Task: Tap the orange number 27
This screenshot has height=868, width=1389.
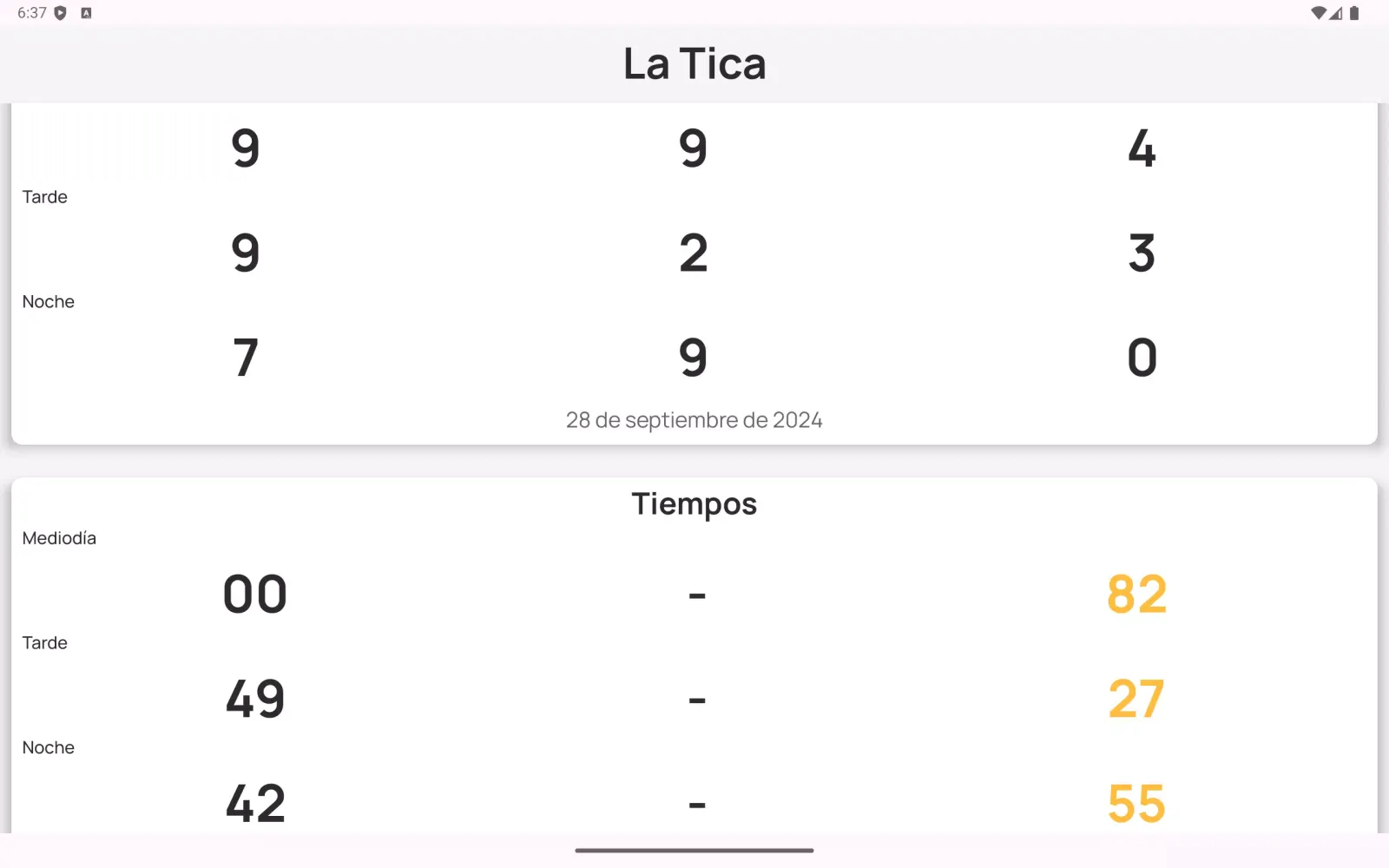Action: click(x=1136, y=699)
